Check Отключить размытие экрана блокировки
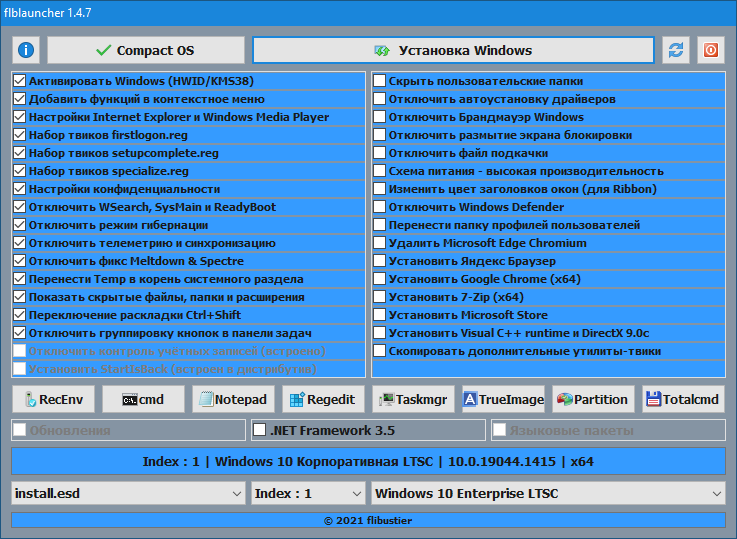This screenshot has height=539, width=737. (x=379, y=135)
